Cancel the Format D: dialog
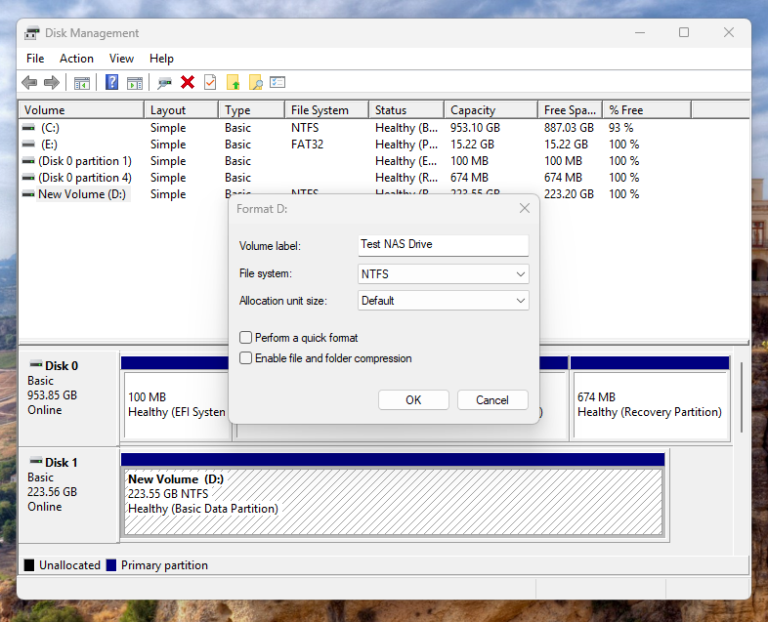The image size is (768, 622). click(492, 400)
